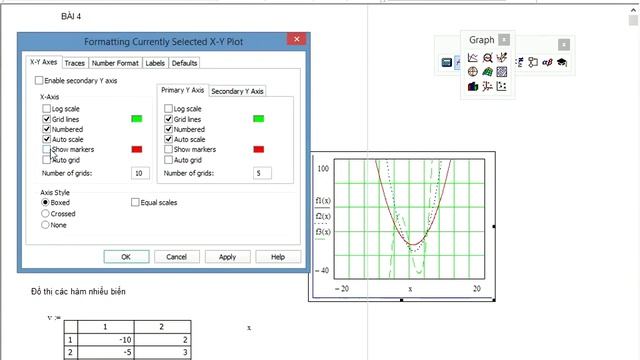Screen dimensions: 640x360
Task: Select the Primary Y Axis tab
Action: click(182, 90)
